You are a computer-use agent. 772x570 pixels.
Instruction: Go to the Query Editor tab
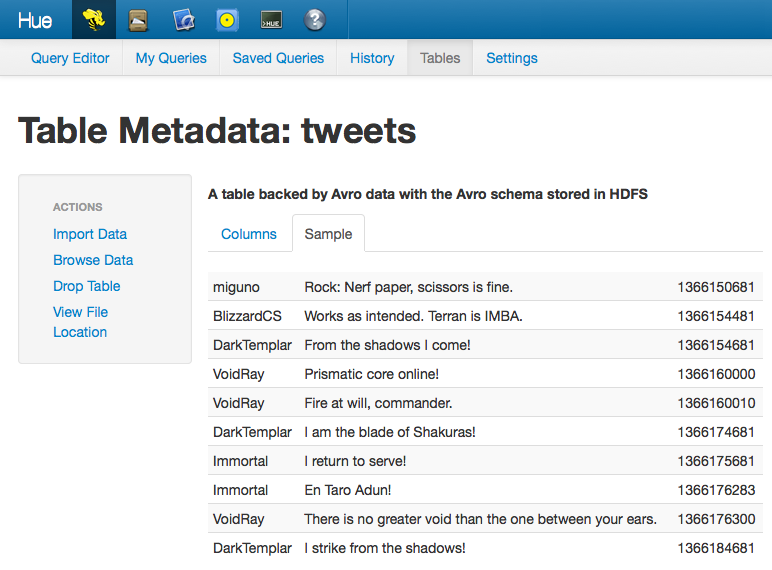coord(70,58)
